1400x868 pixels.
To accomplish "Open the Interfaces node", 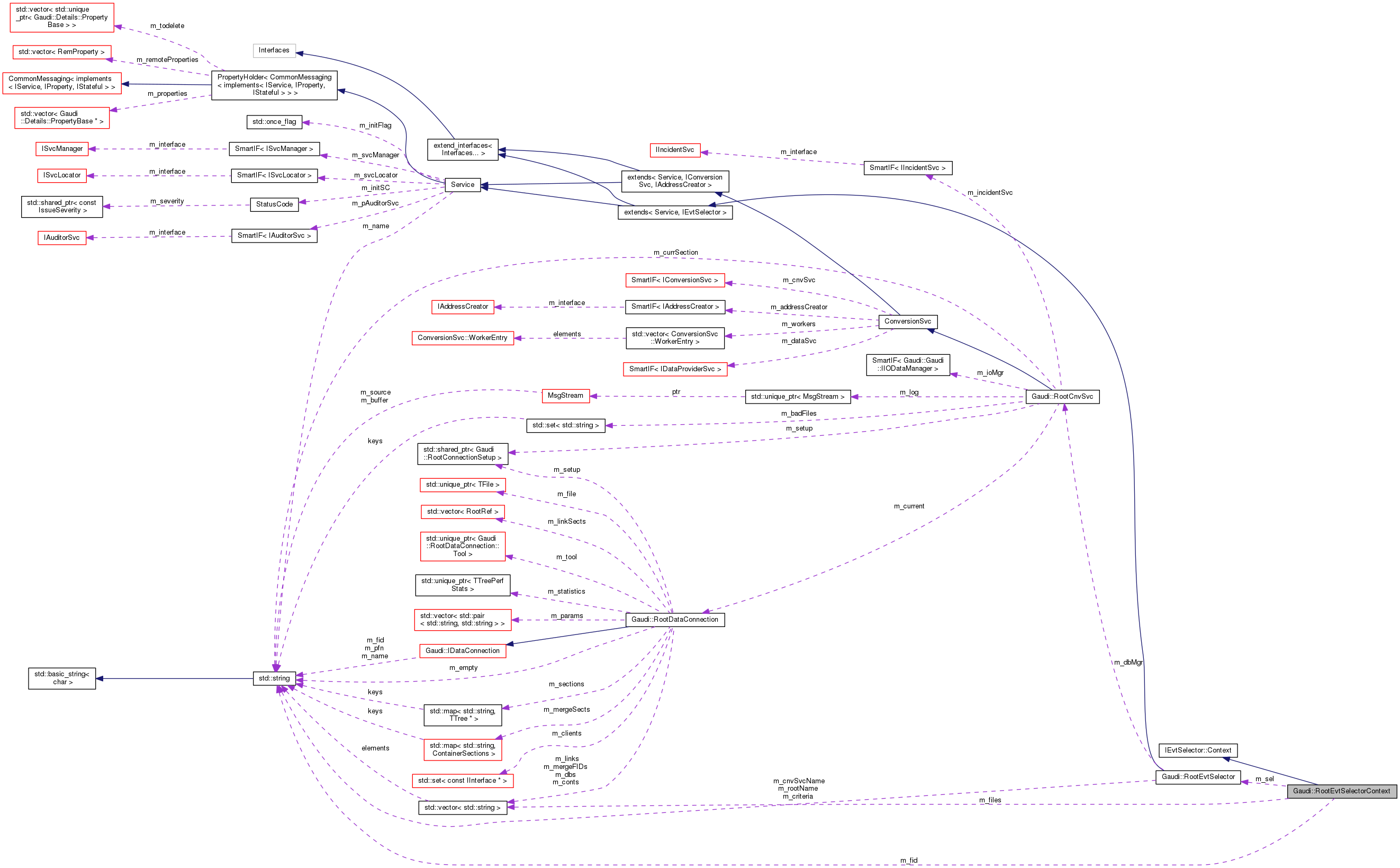I will 274,50.
